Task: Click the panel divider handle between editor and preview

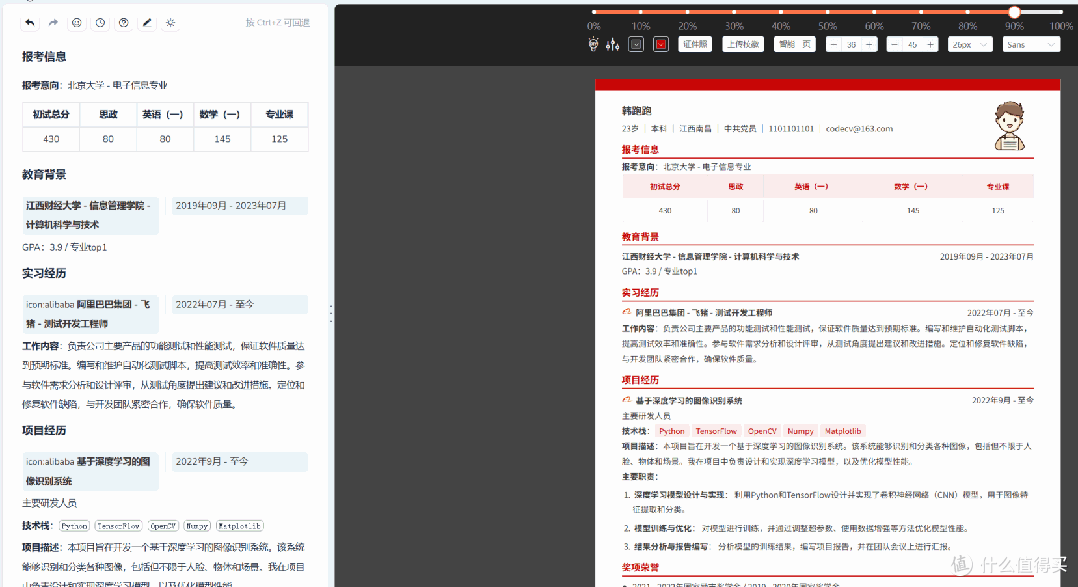Action: click(x=331, y=314)
